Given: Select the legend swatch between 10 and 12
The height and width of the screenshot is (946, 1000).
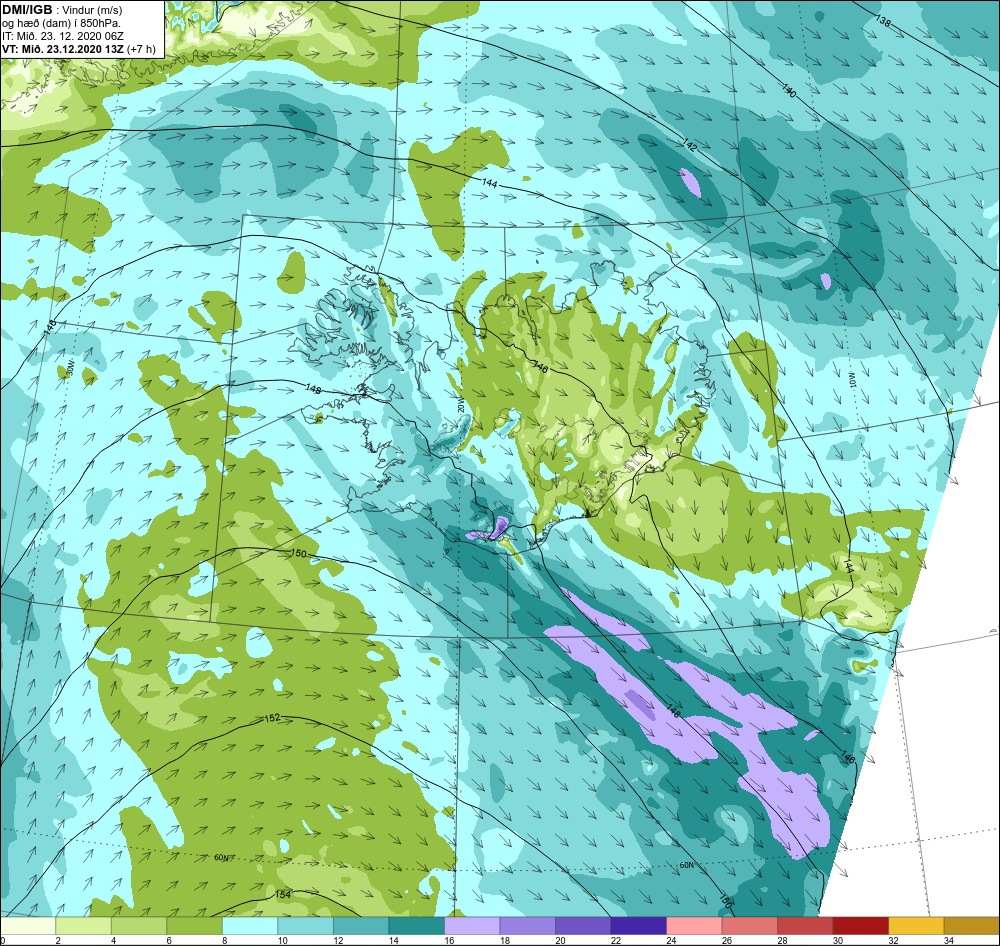Looking at the screenshot, I should coord(305,925).
